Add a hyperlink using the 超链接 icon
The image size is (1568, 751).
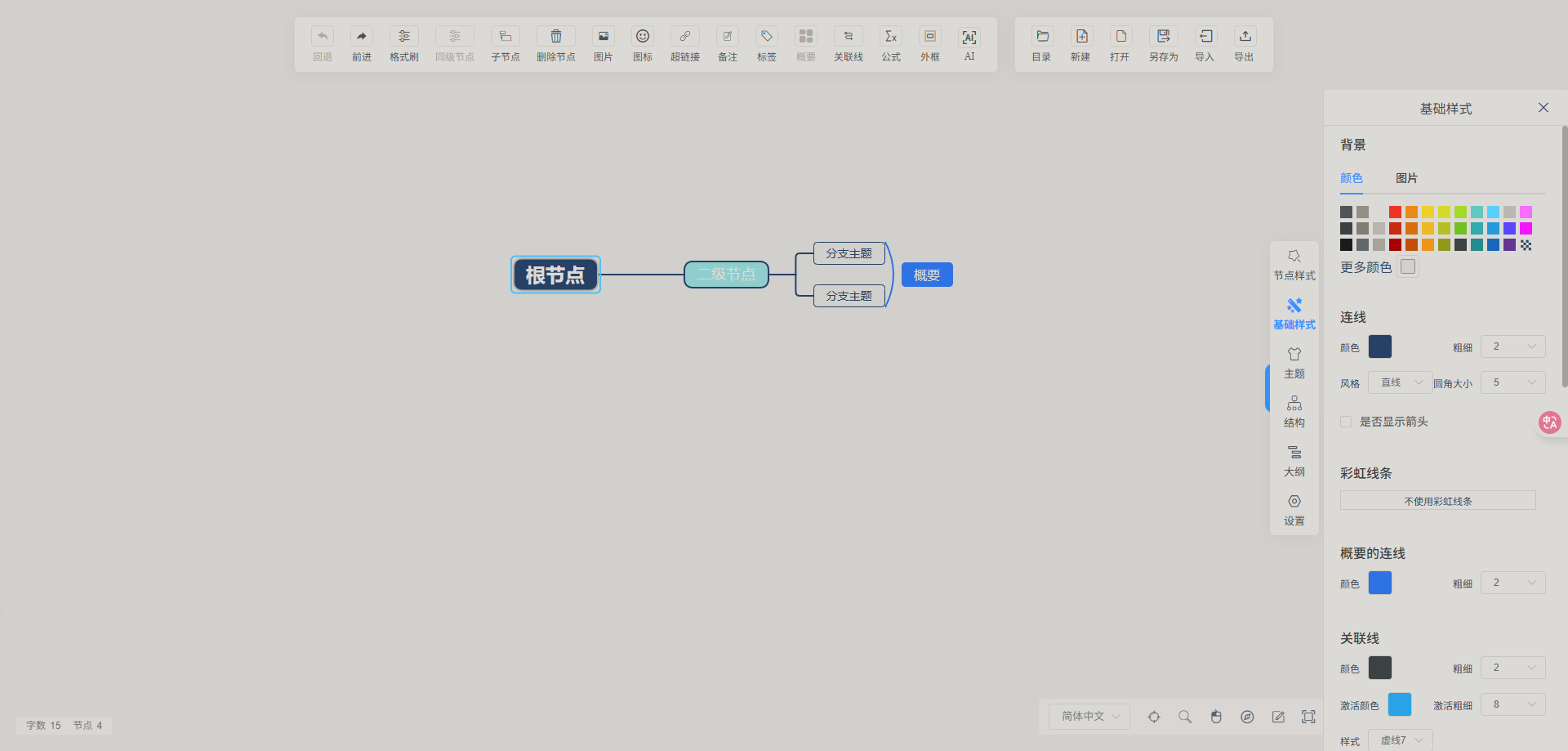pos(684,44)
